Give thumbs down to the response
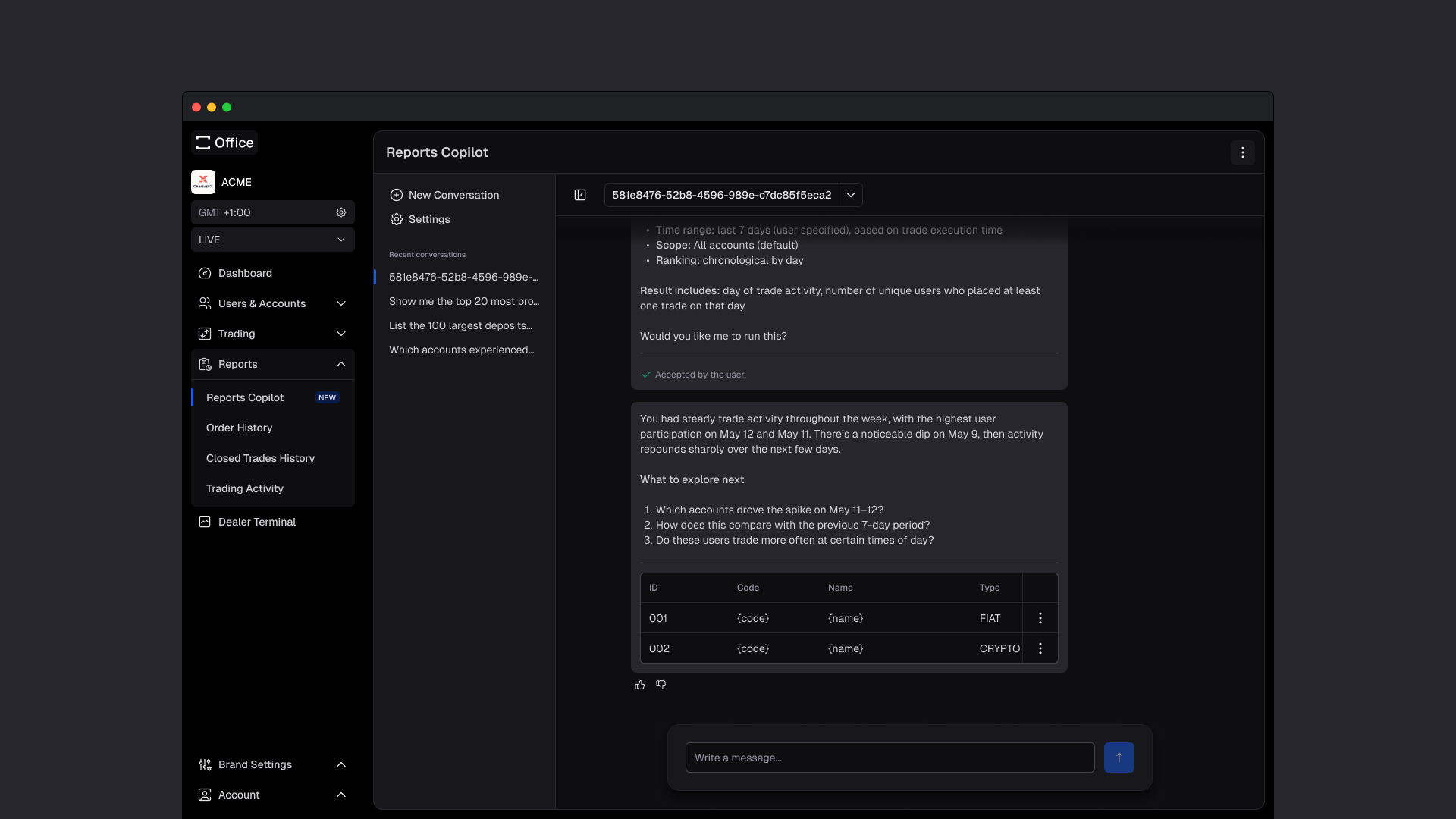Screen dimensions: 1456x819 (661, 685)
